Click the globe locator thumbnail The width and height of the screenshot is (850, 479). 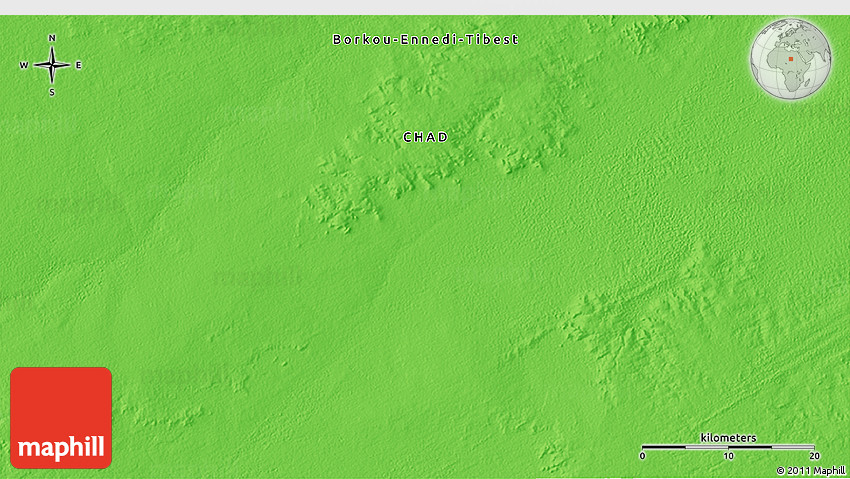point(790,59)
